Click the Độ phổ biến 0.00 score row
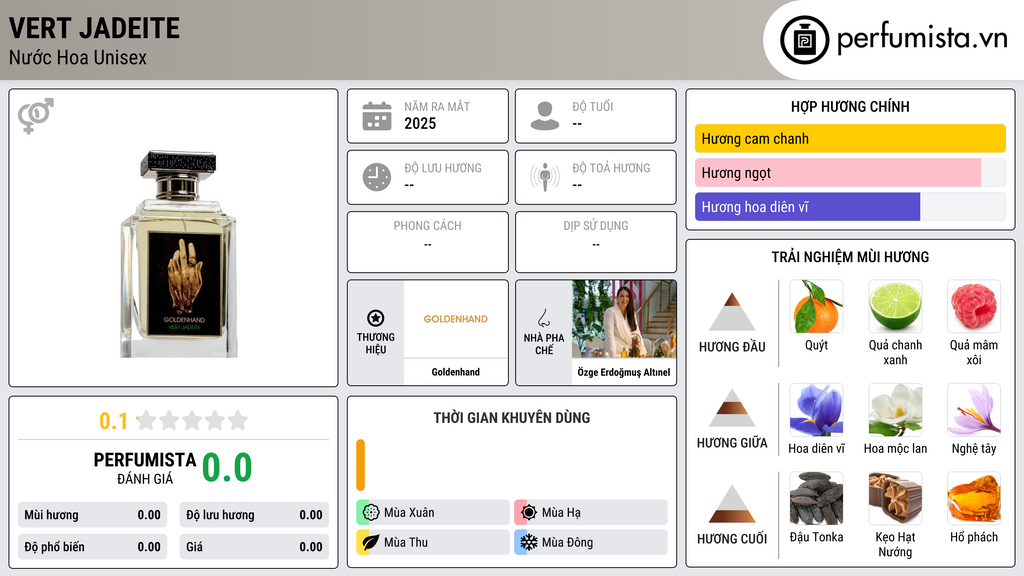Viewport: 1024px width, 576px height. 92,547
